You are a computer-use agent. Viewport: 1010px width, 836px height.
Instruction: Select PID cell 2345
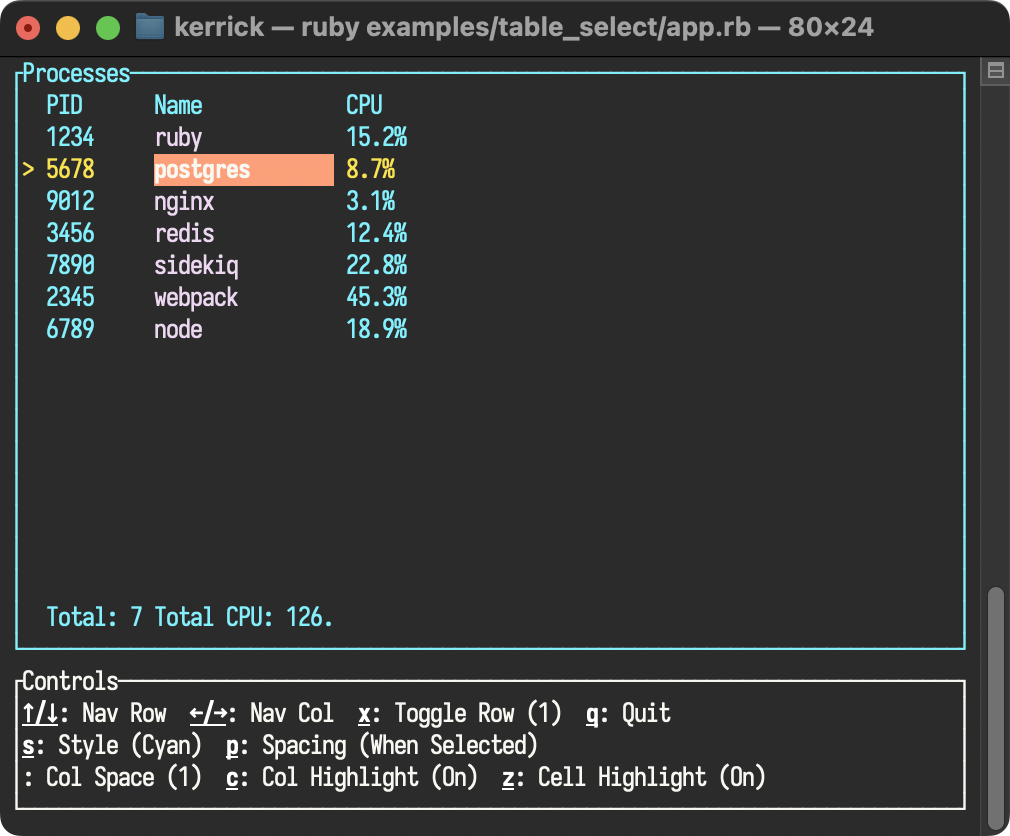70,297
